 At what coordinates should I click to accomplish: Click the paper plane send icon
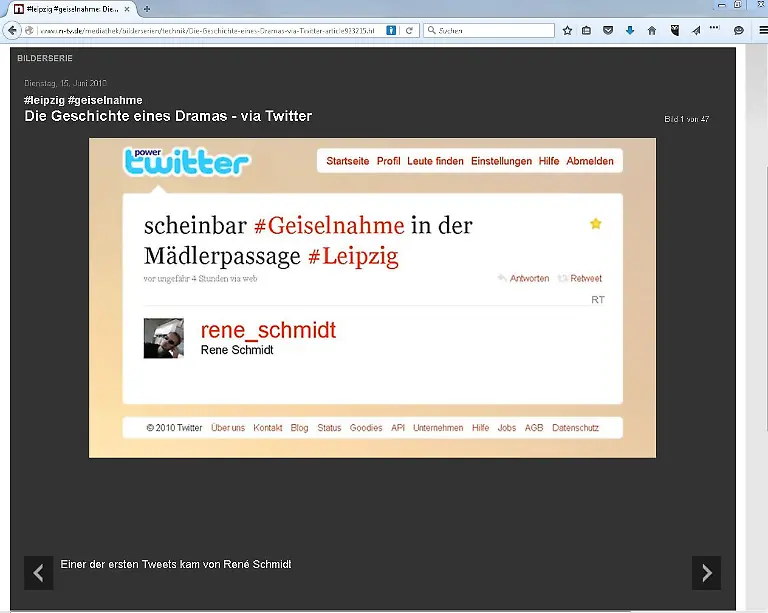[696, 30]
